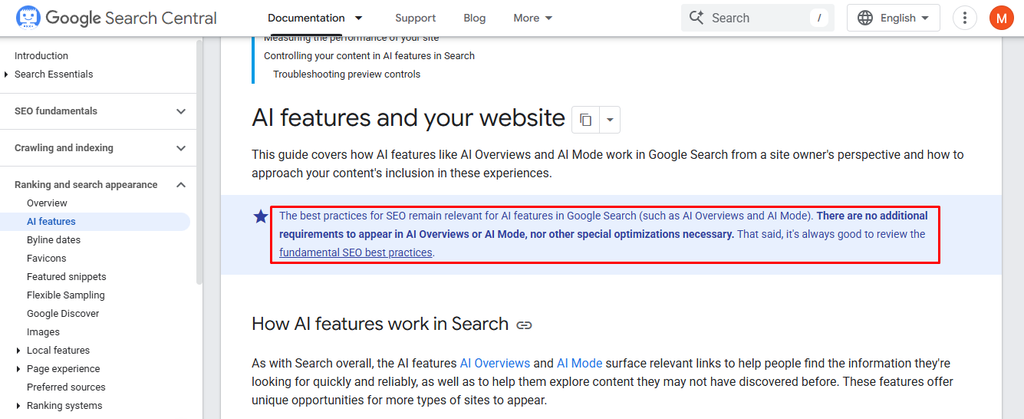Click the star note icon
This screenshot has width=1024, height=419.
click(x=261, y=216)
